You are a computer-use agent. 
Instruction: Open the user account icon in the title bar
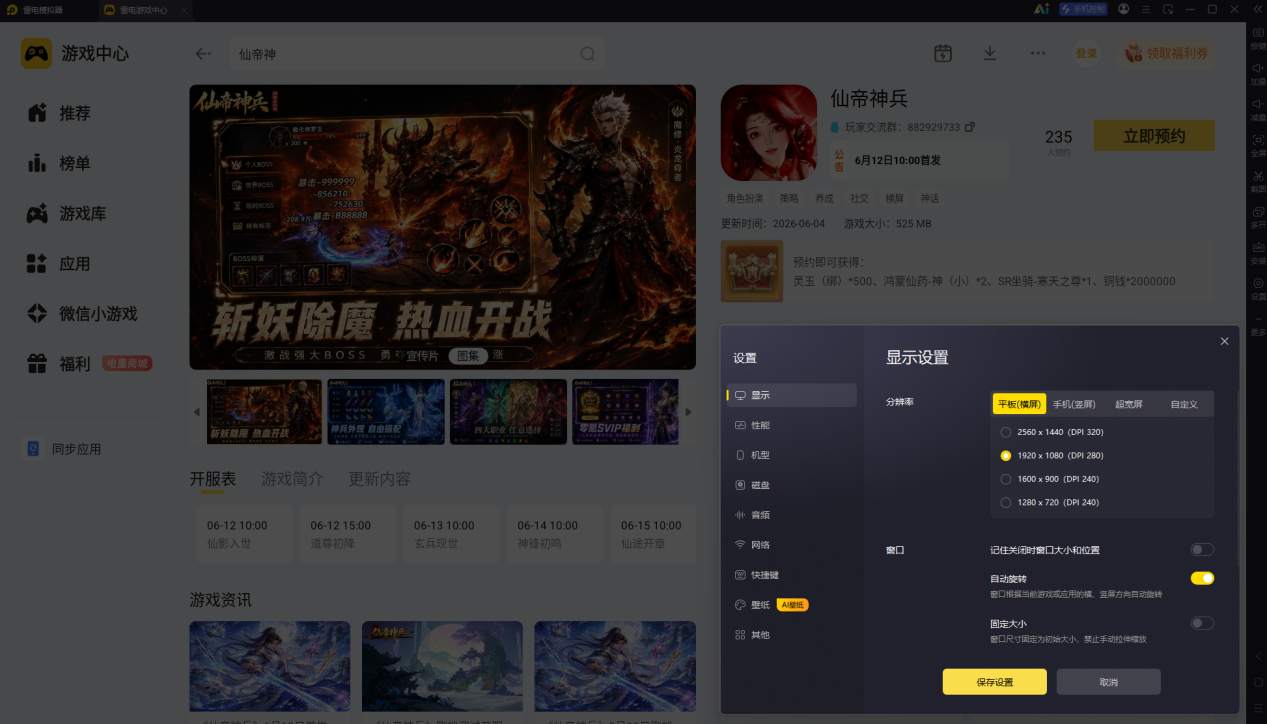click(x=1125, y=9)
